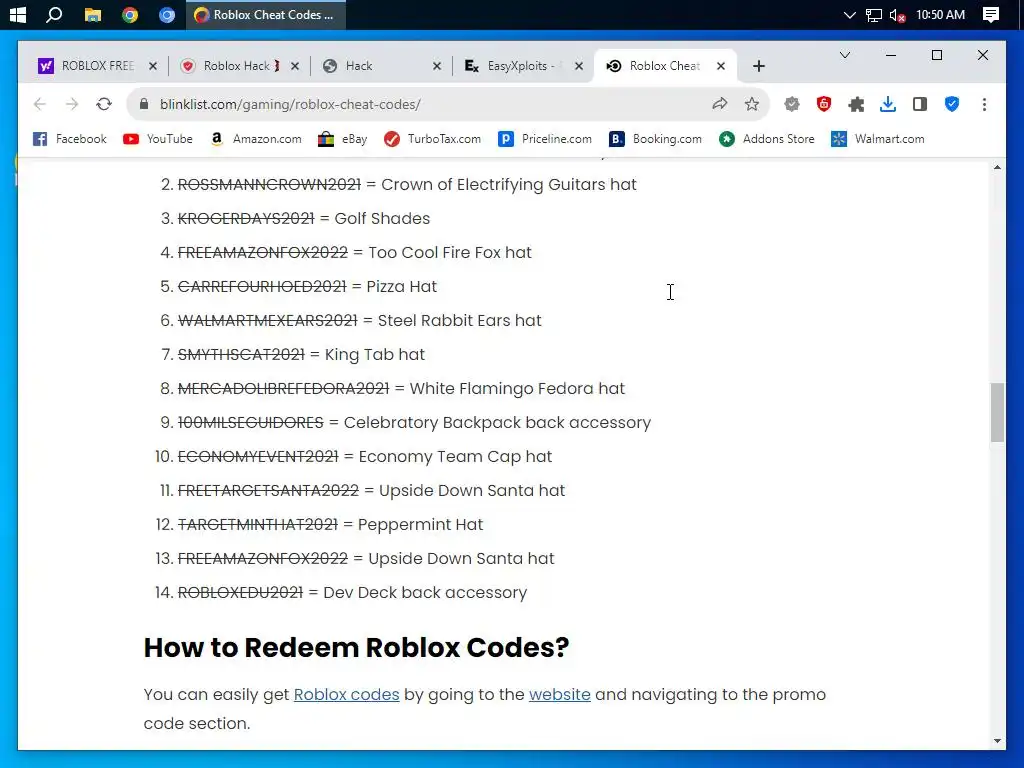Close the EasyXploits tab
This screenshot has height=768, width=1024.
[x=579, y=66]
